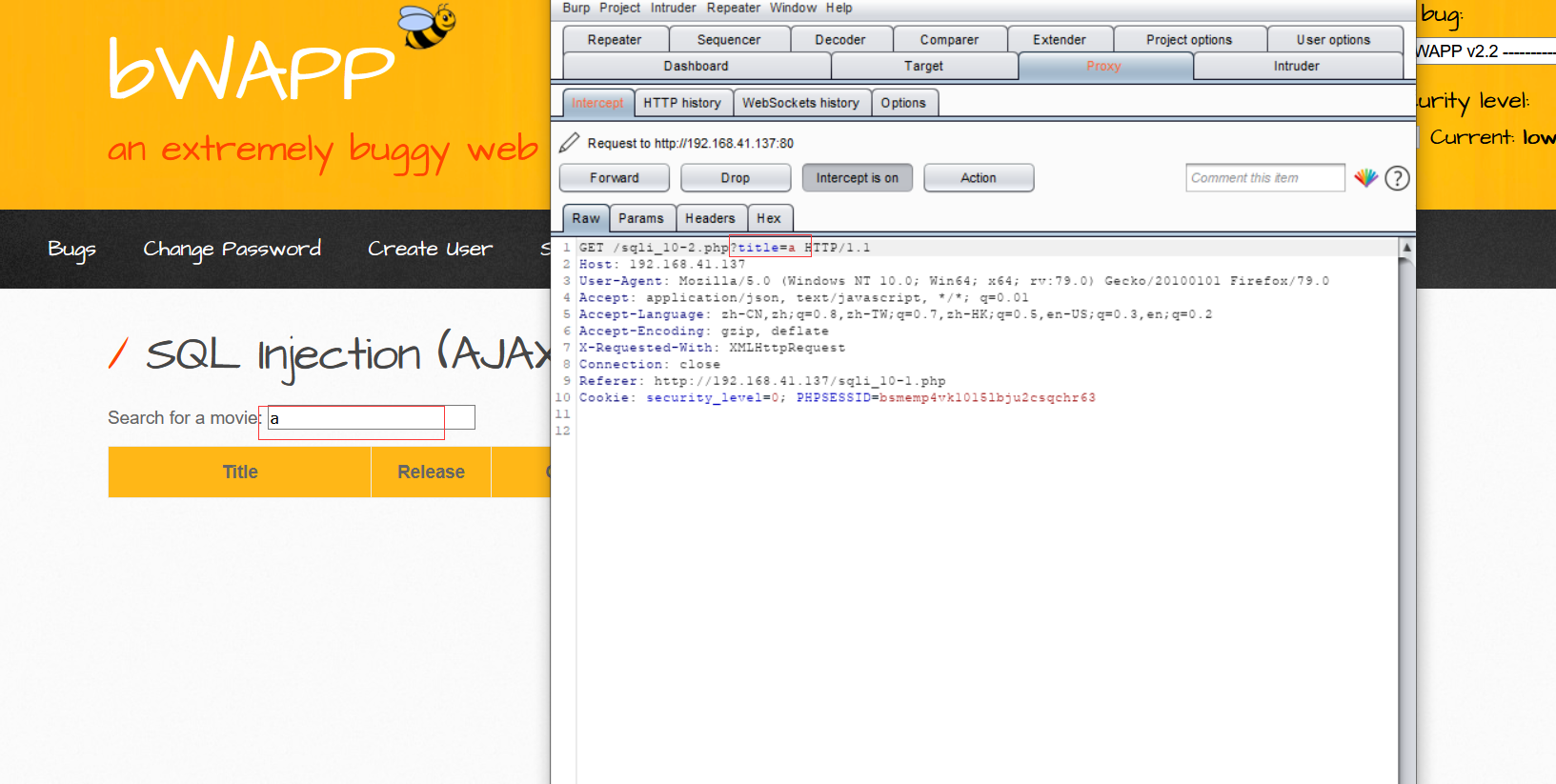Switch to the Comparer tab
Viewport: 1556px width, 784px height.
[x=949, y=40]
